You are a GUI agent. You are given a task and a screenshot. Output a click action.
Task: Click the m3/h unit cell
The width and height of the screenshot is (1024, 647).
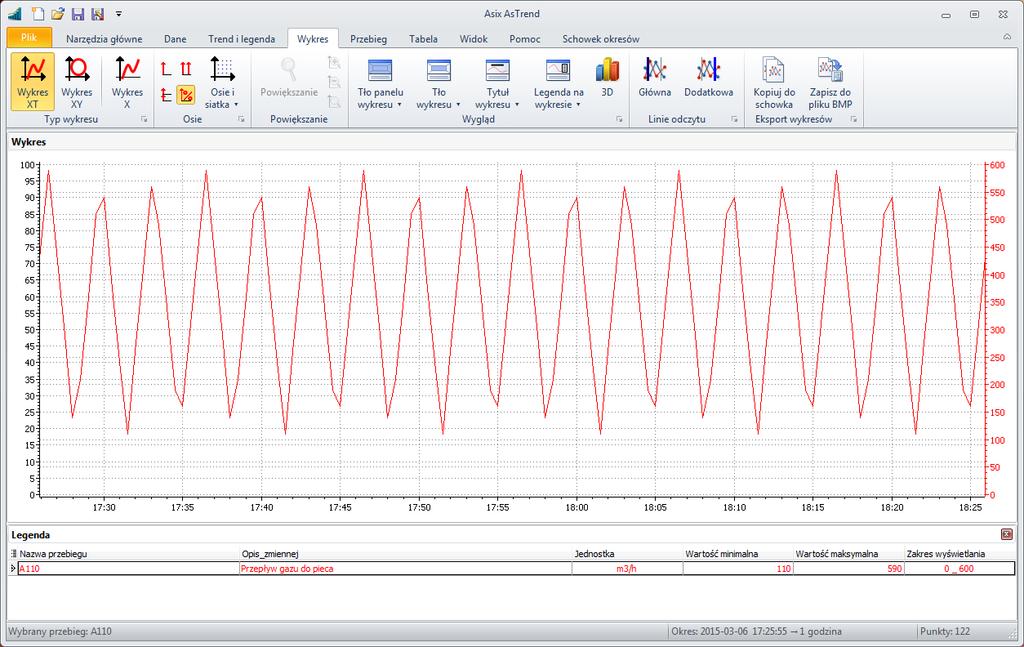(x=627, y=569)
